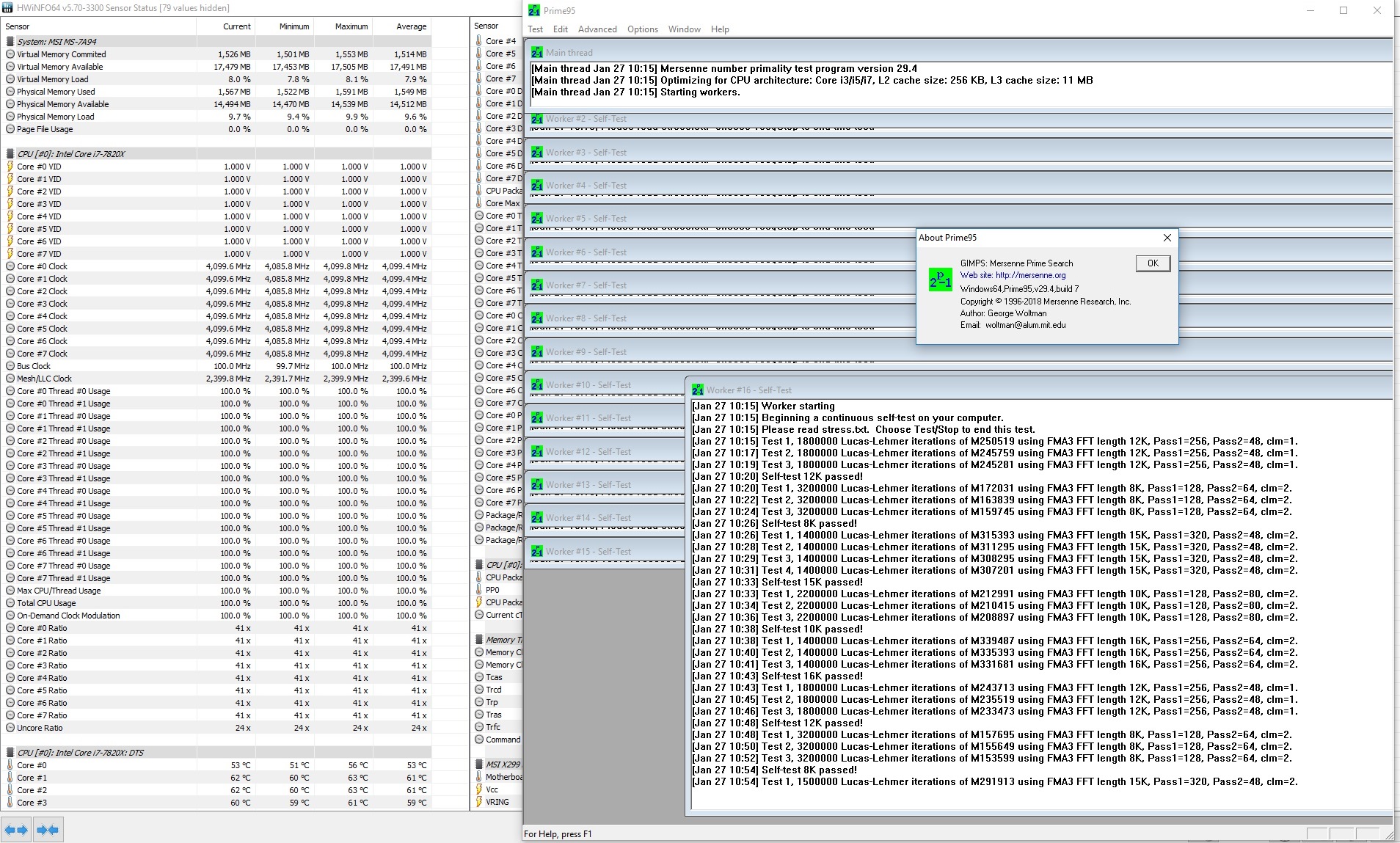
Task: Select the Core #7 Ratio row
Action: 216,715
